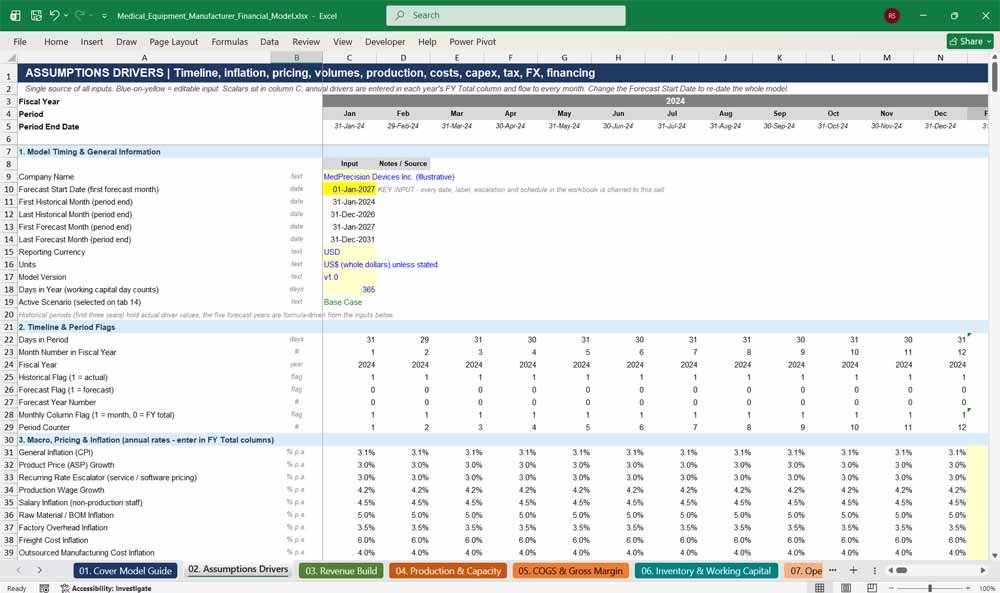Image resolution: width=1000 pixels, height=593 pixels.
Task: Open the user account avatar
Action: [892, 15]
